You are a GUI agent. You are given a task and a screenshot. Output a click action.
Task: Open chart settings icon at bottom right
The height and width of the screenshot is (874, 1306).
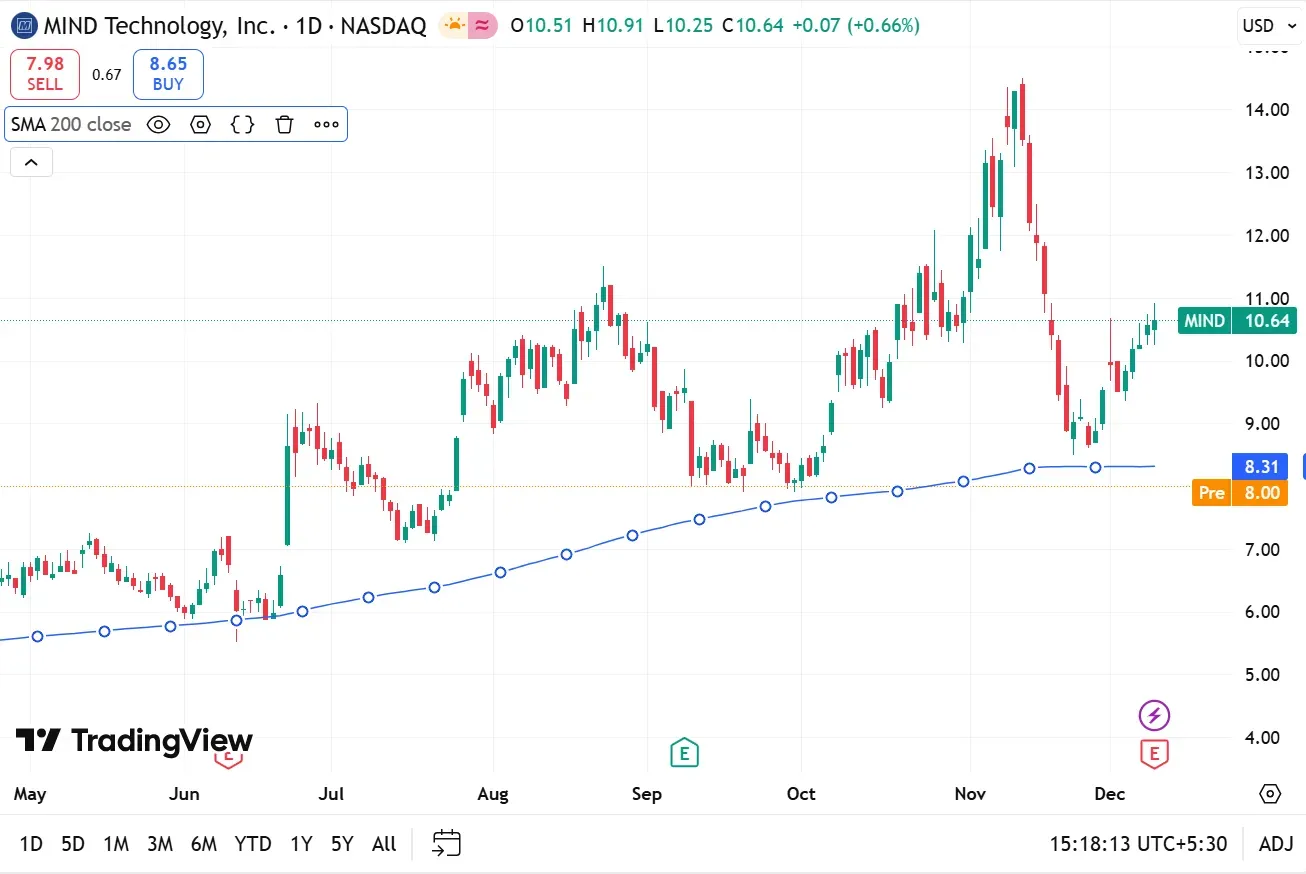pyautogui.click(x=1270, y=794)
